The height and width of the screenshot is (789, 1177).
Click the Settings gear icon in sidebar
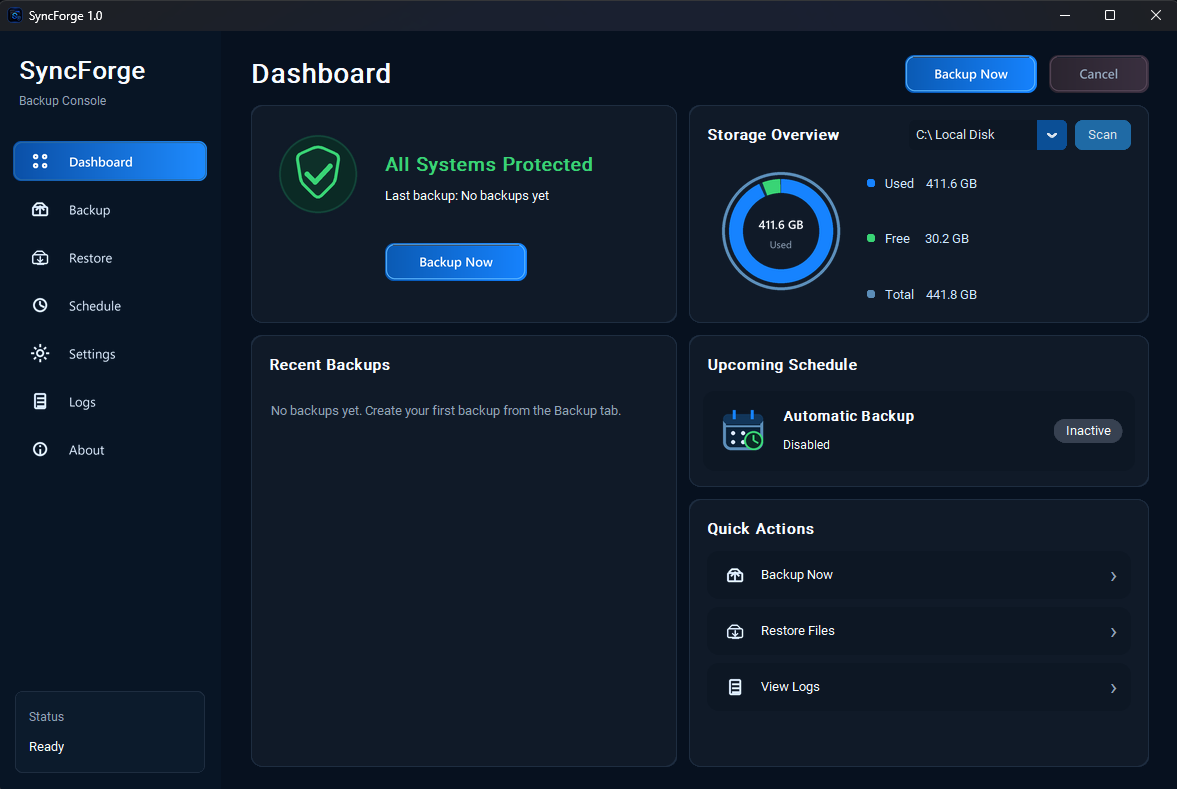point(40,354)
